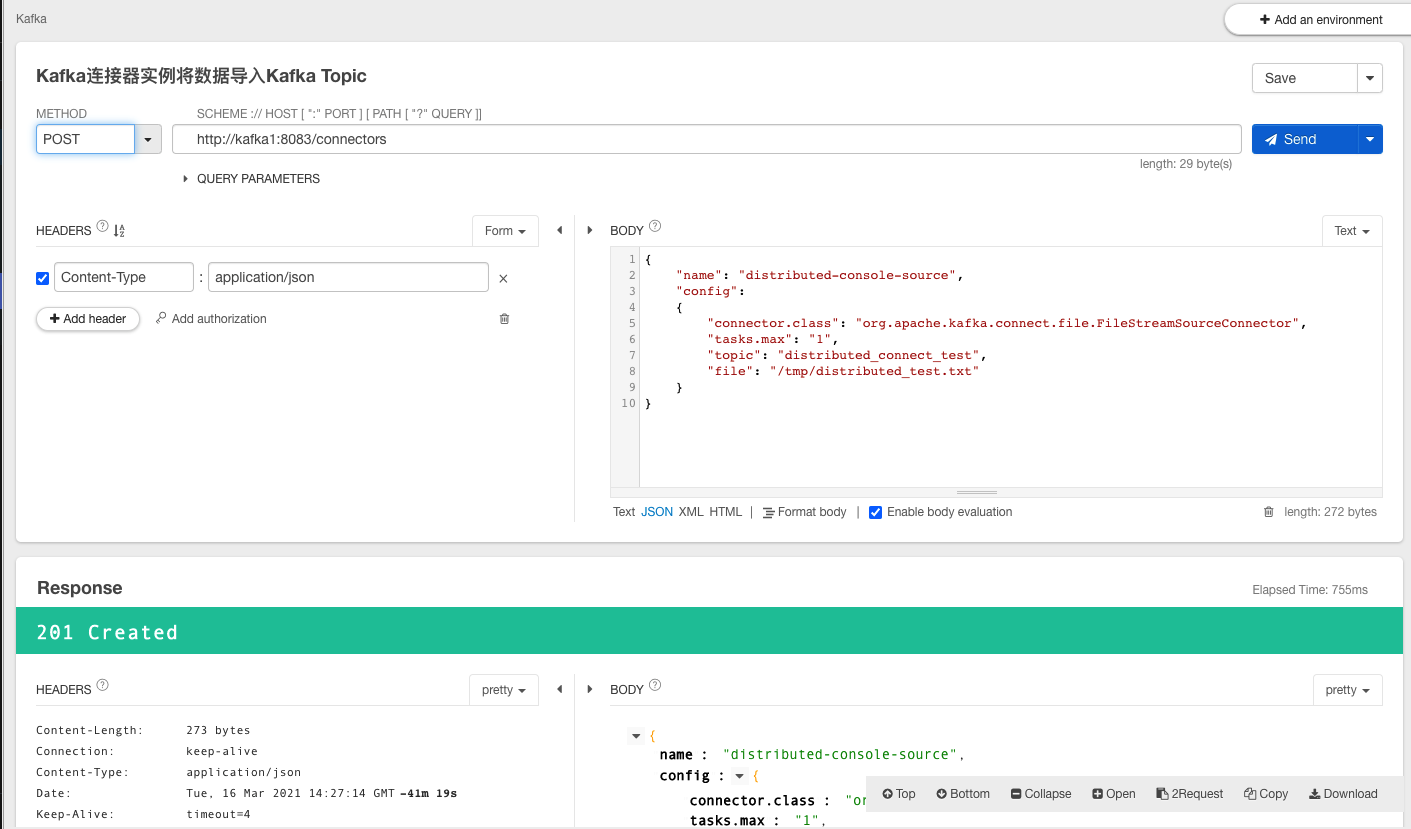The height and width of the screenshot is (829, 1411).
Task: Click the request title Kafka连接器实例将数据导入Kafka Topic
Action: (x=201, y=76)
